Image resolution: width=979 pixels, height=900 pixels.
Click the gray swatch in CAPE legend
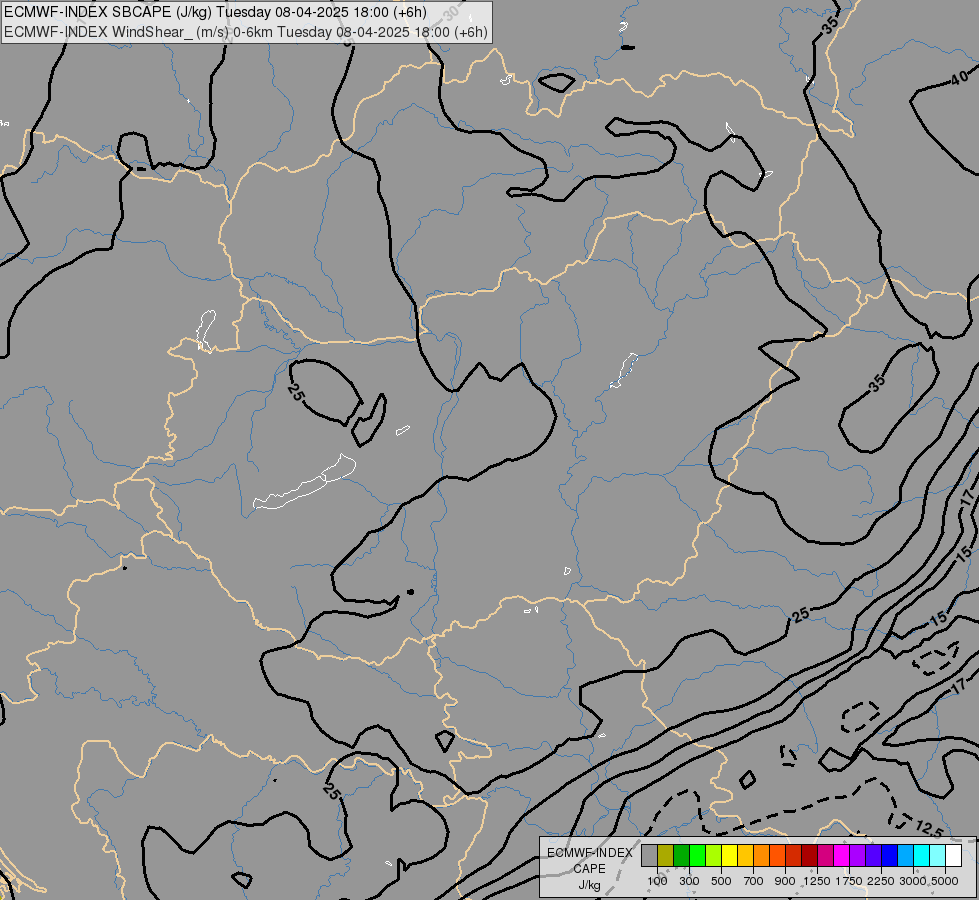click(x=649, y=856)
